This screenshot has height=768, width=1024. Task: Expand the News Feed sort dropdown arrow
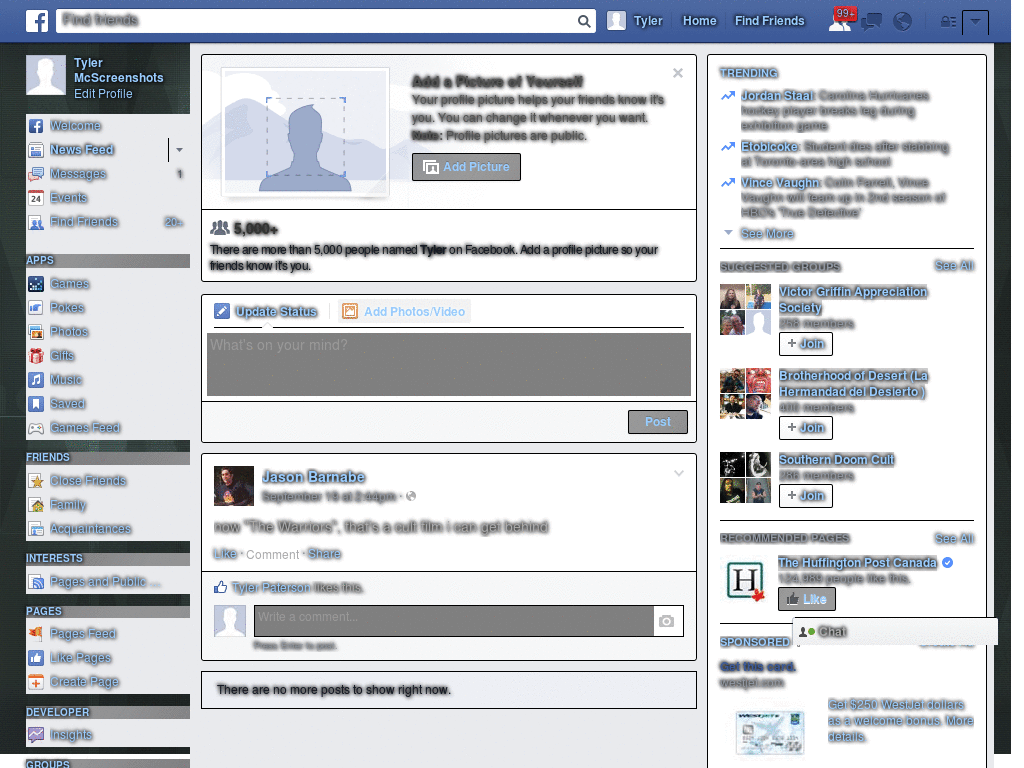pyautogui.click(x=179, y=150)
